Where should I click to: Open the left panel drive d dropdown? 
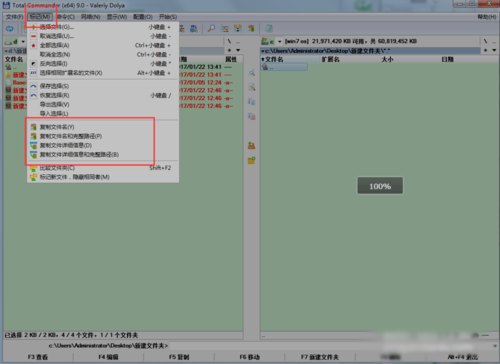click(x=23, y=42)
